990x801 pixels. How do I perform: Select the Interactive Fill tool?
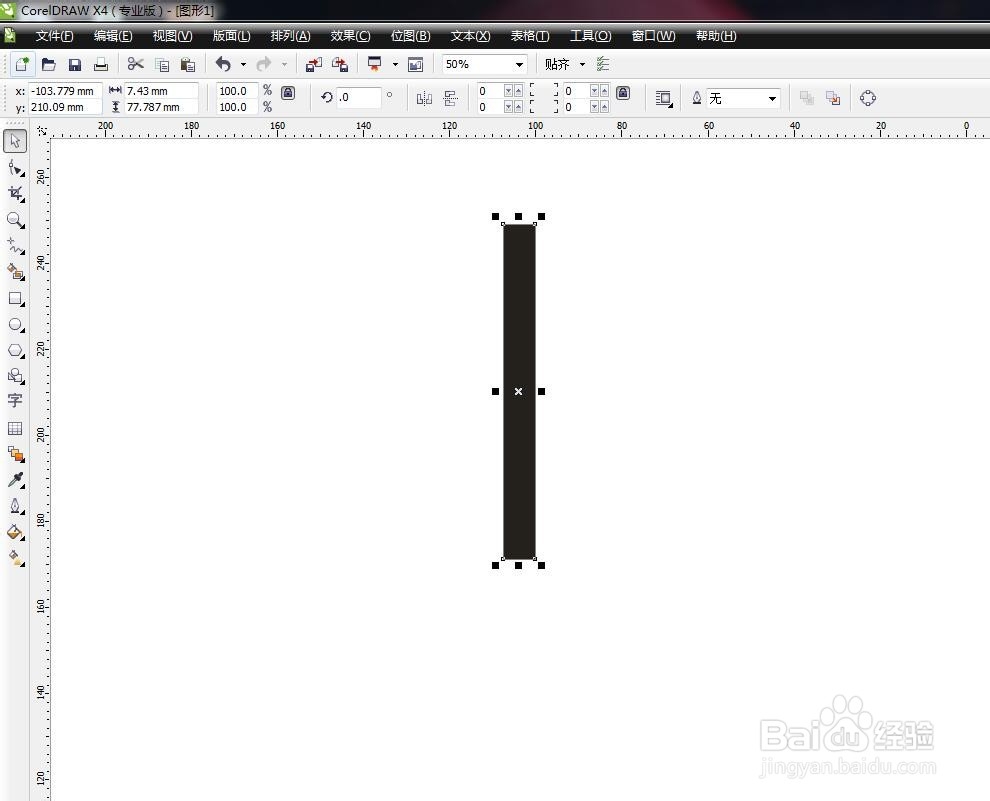[x=15, y=558]
